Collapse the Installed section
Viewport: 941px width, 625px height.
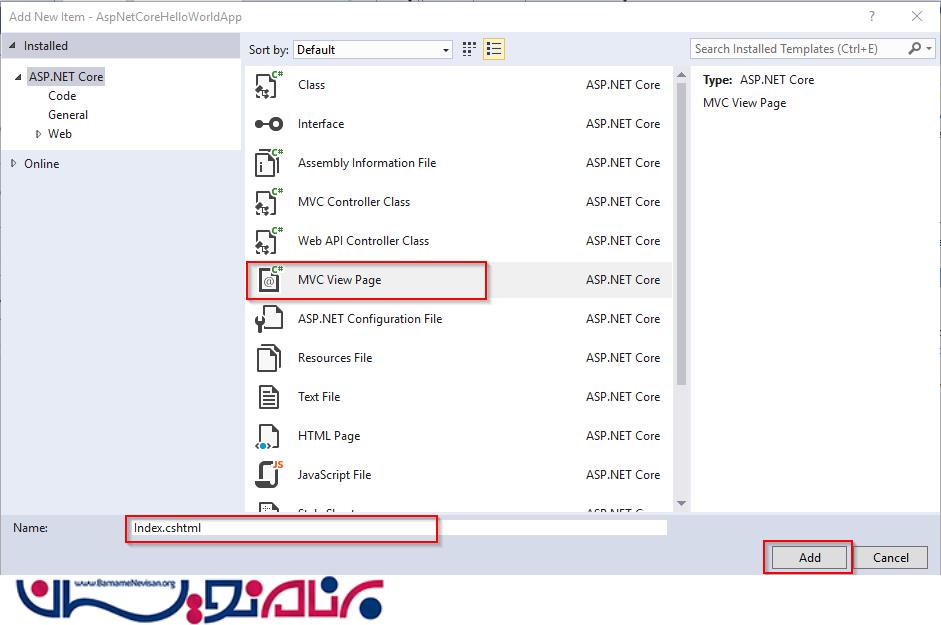13,46
